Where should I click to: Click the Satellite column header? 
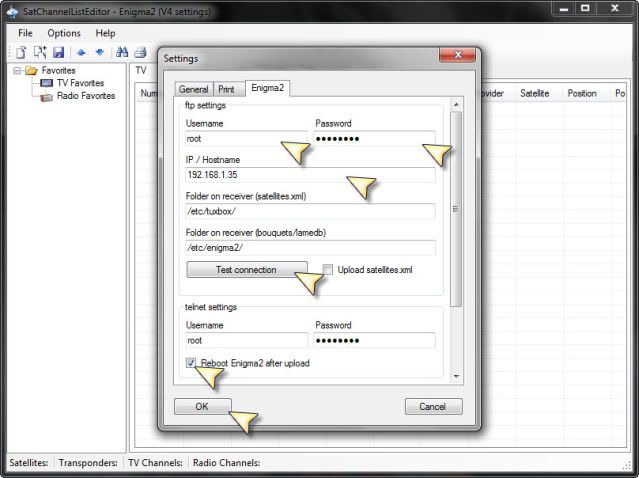click(534, 93)
